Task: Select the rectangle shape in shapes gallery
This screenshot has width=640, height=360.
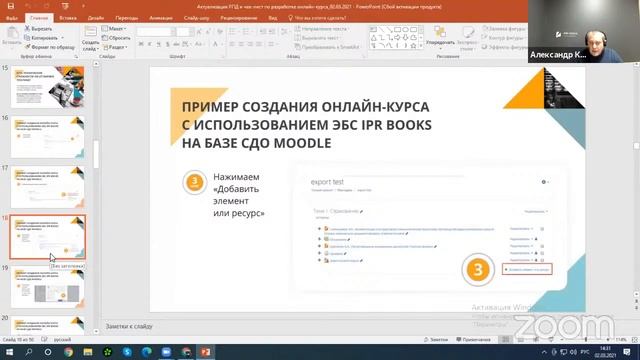Action: click(397, 29)
